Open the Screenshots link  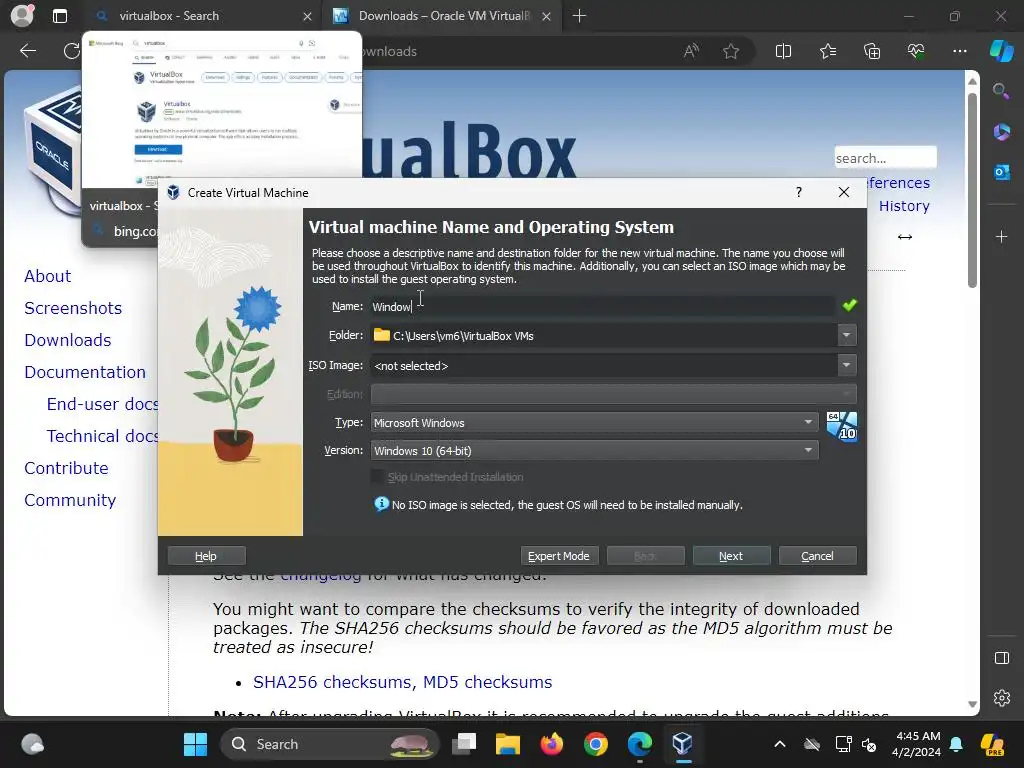(x=73, y=308)
